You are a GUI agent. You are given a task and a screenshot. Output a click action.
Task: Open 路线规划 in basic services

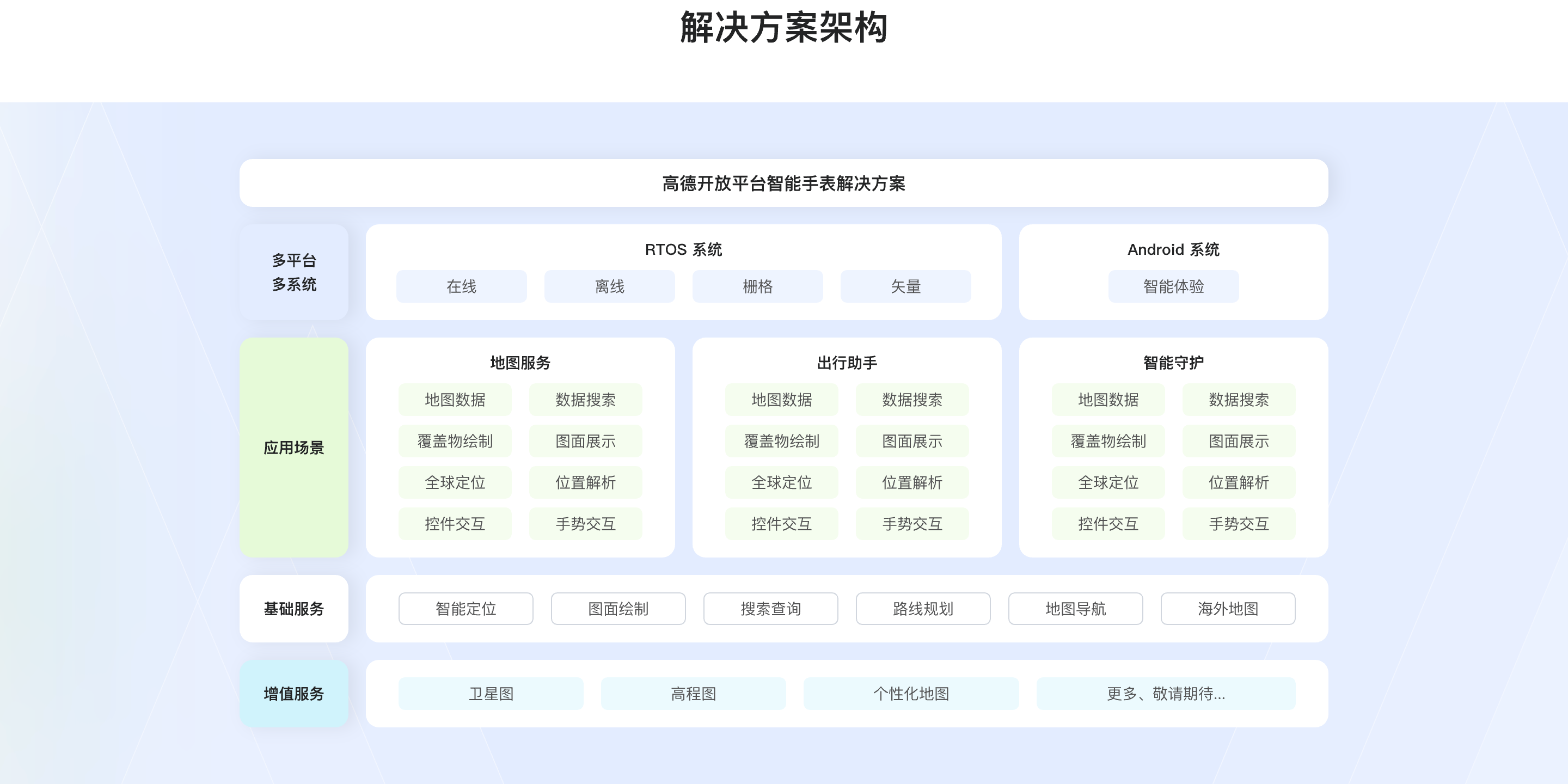pos(923,609)
